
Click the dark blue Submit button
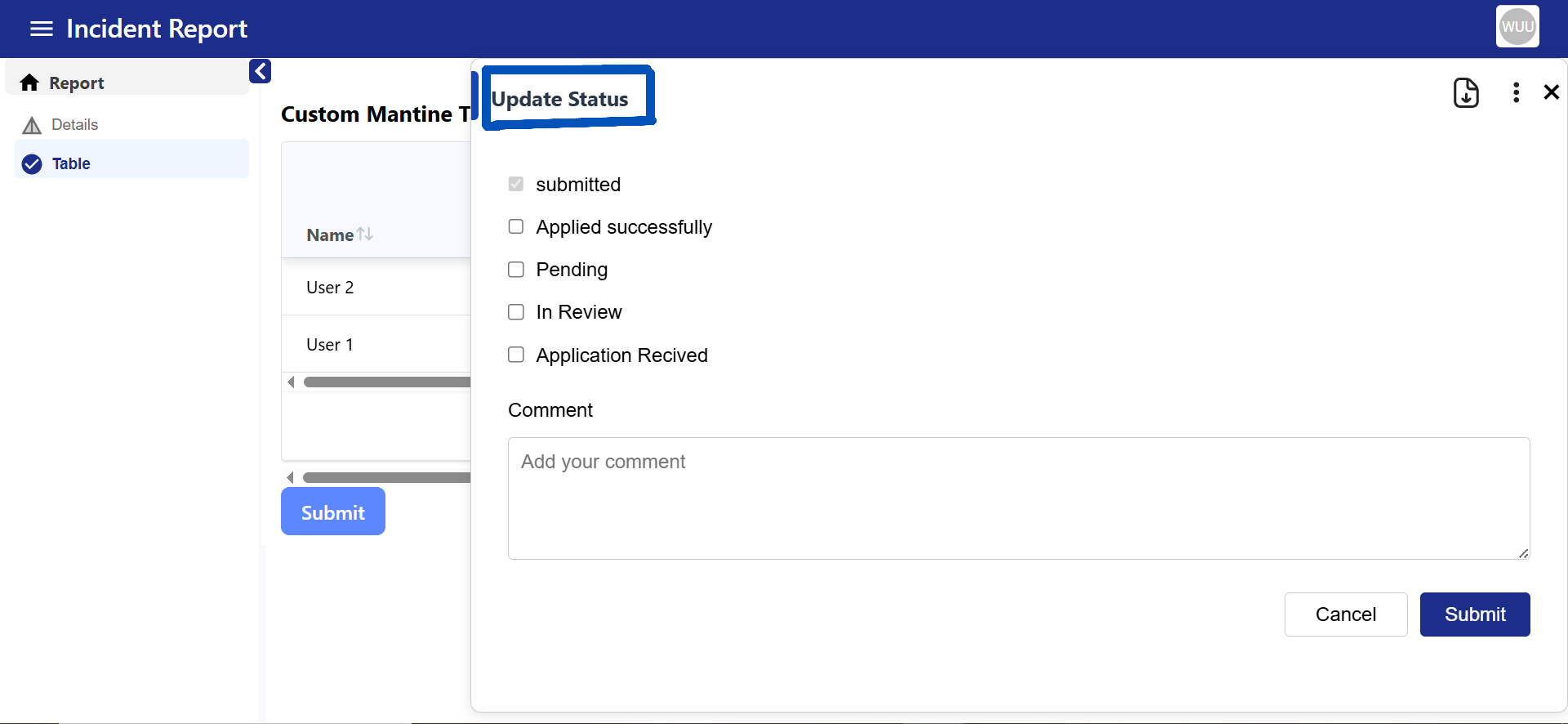click(1474, 615)
